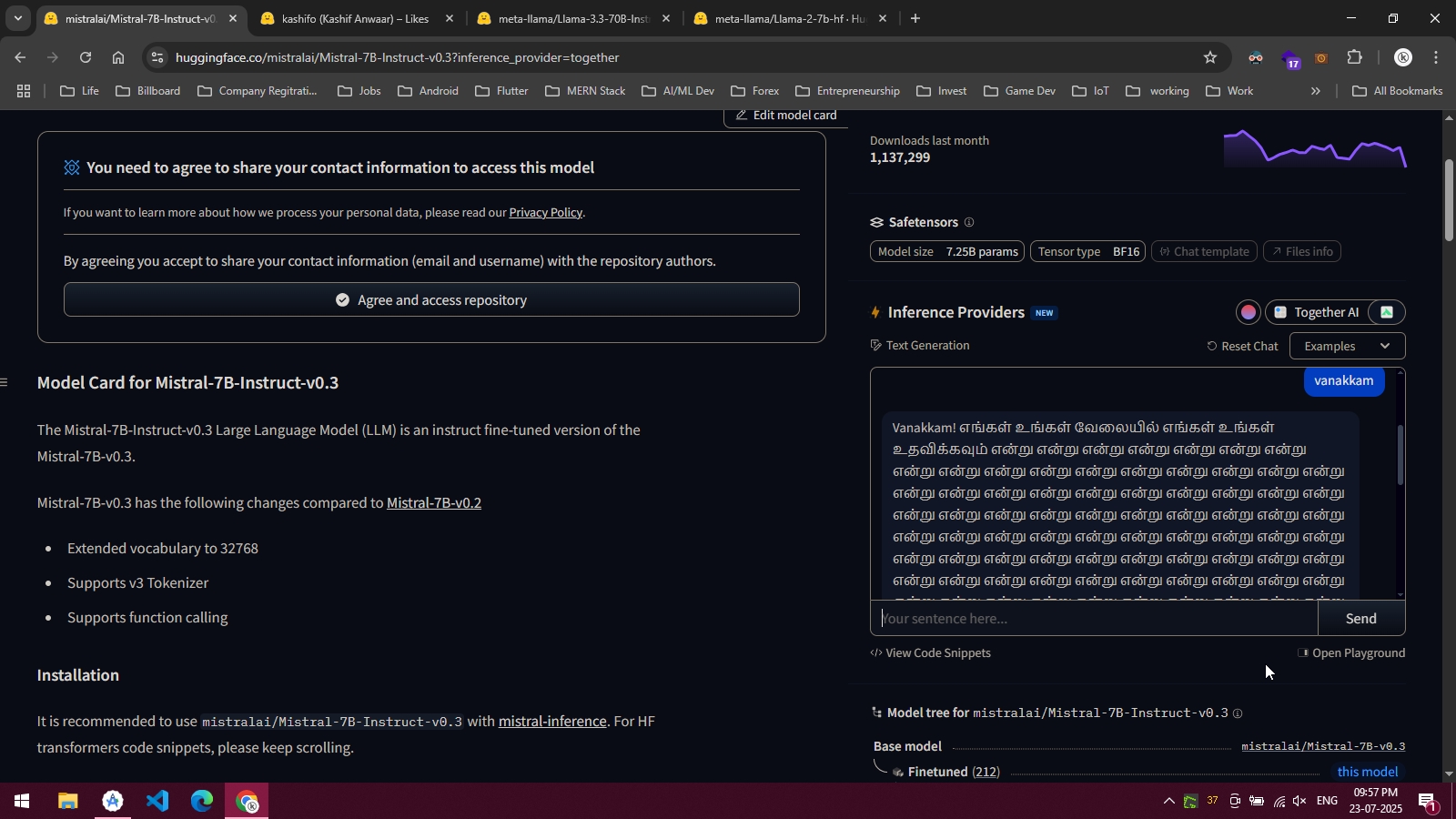Reload the page with the refresh icon
Screen dimensions: 1456x819
[86, 57]
